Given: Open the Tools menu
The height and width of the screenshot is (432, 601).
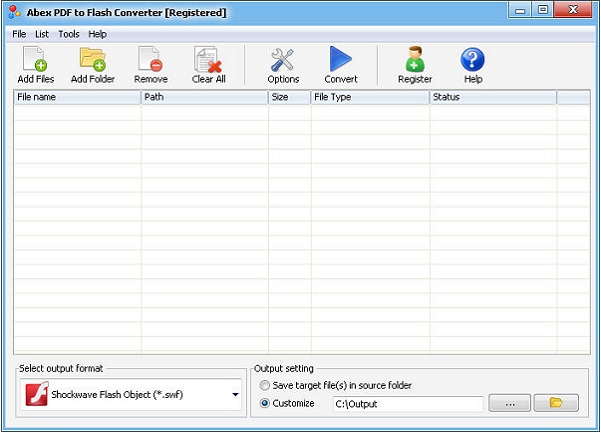Looking at the screenshot, I should 68,34.
